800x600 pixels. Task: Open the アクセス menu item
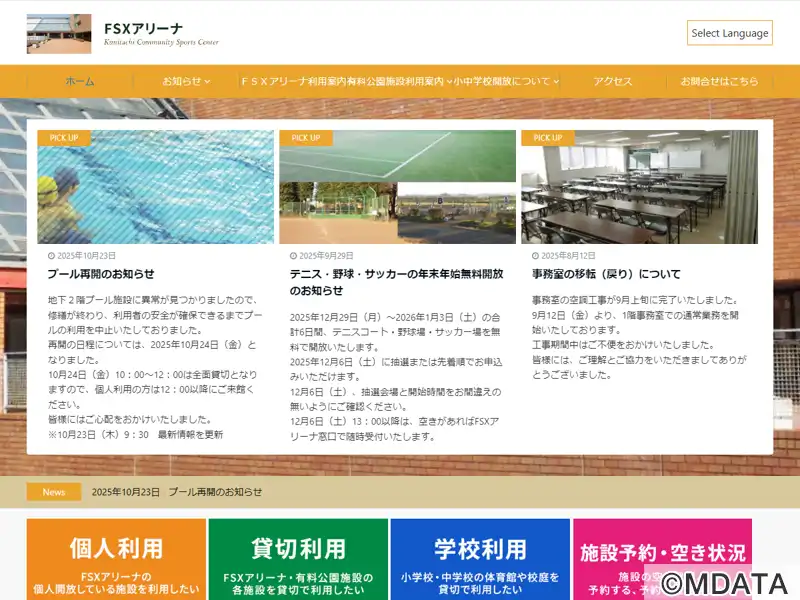point(613,81)
